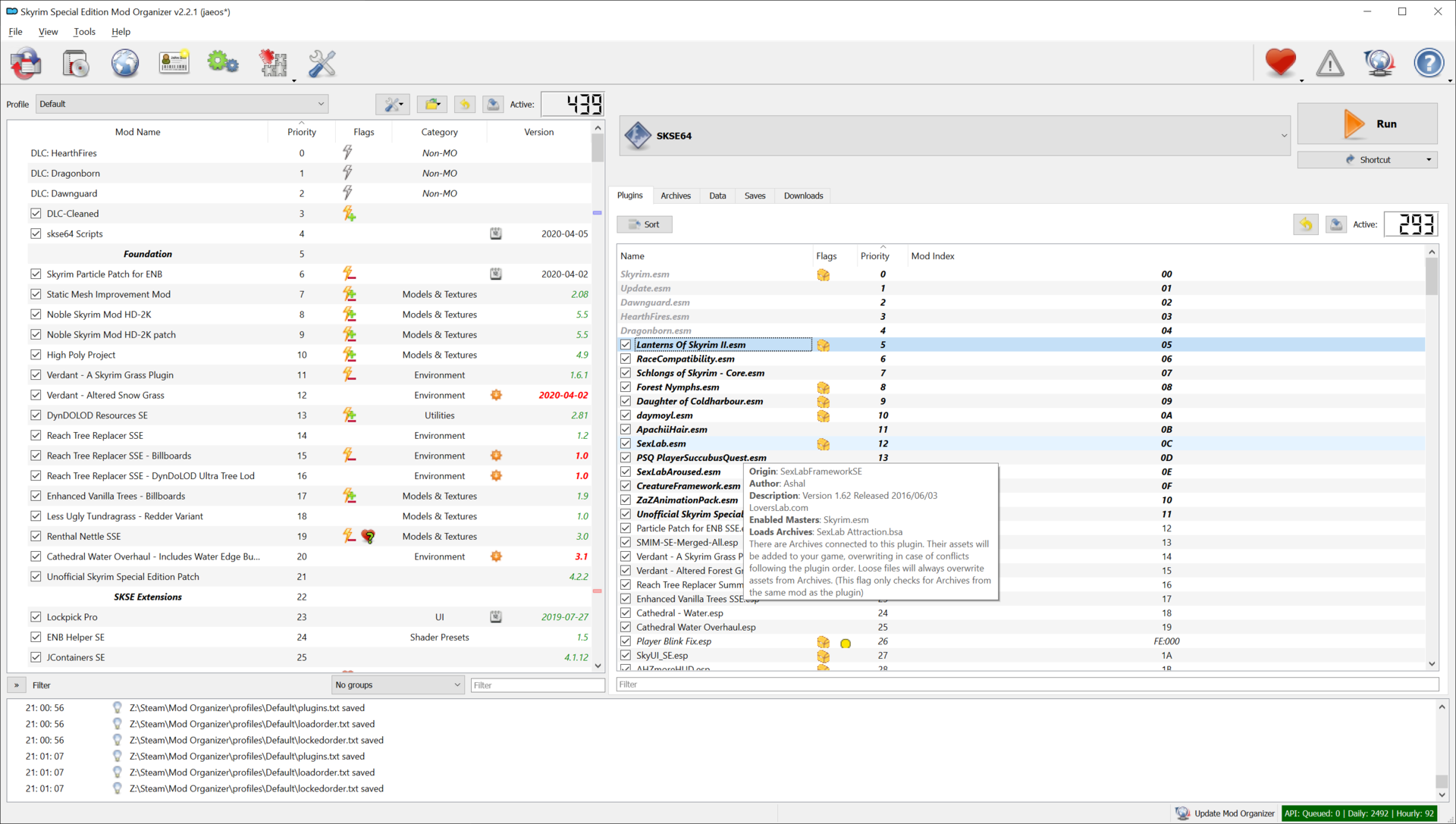Click the mod list vertical scrollbar thumb
The width and height of the screenshot is (1456, 824).
tap(598, 149)
